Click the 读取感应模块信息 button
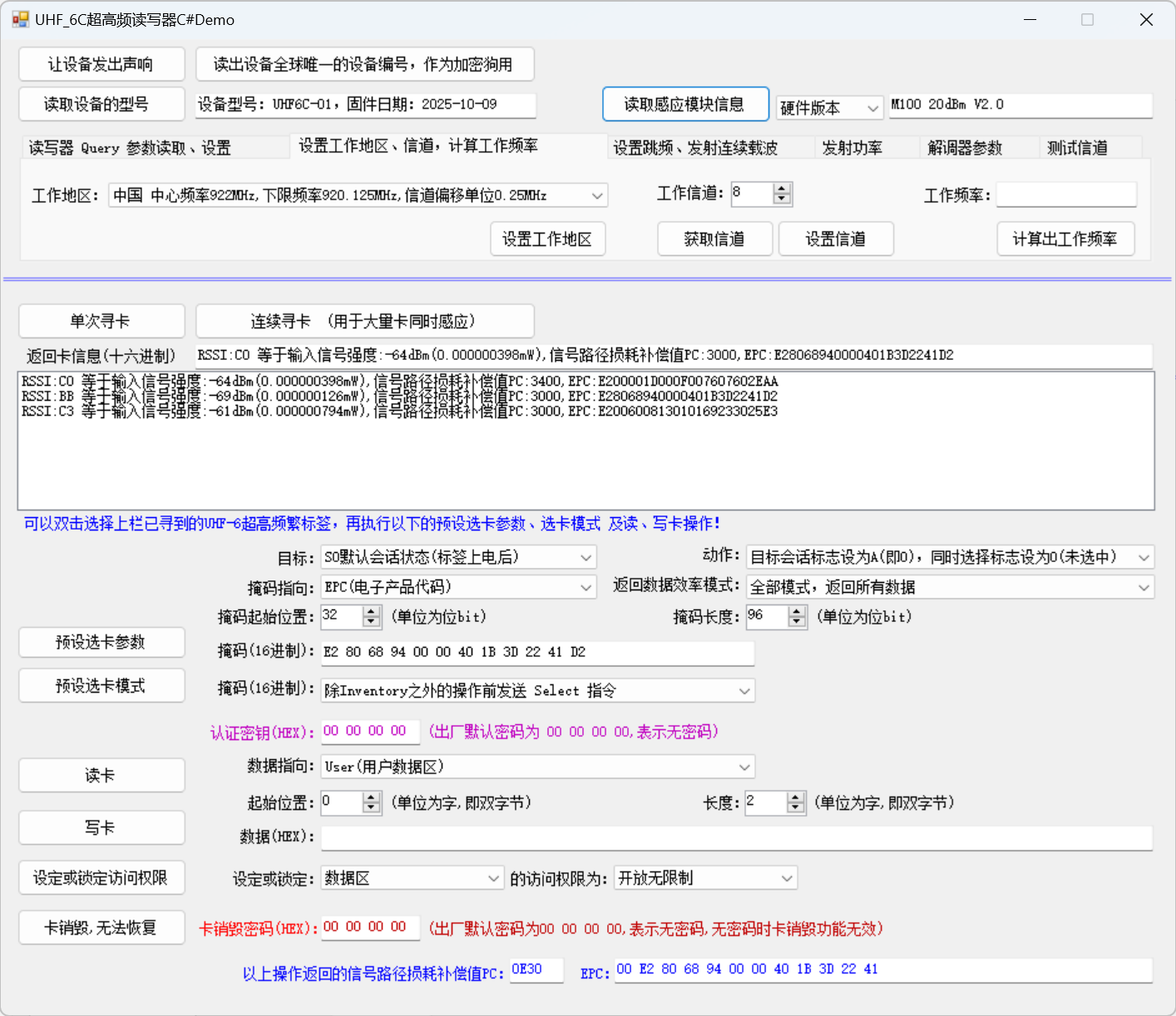 pos(684,104)
